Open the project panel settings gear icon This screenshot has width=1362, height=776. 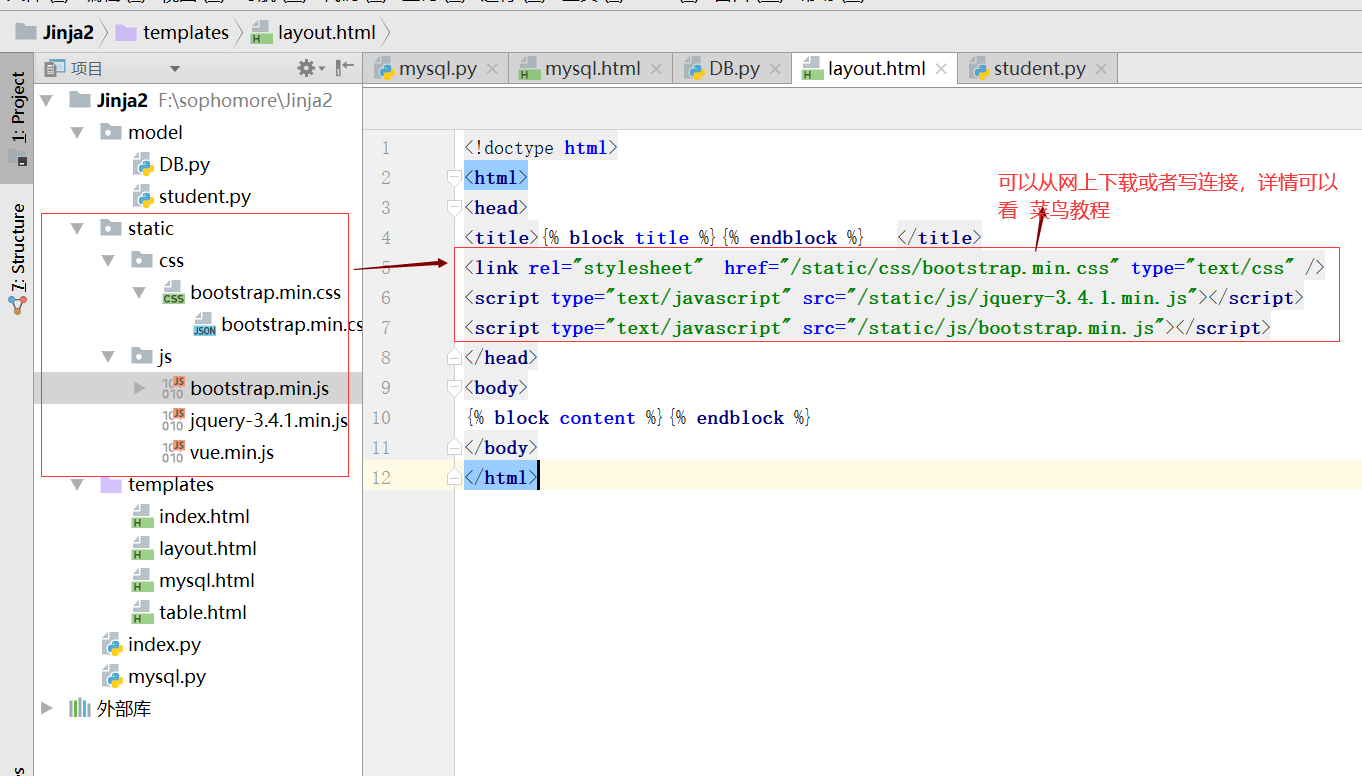pos(308,67)
